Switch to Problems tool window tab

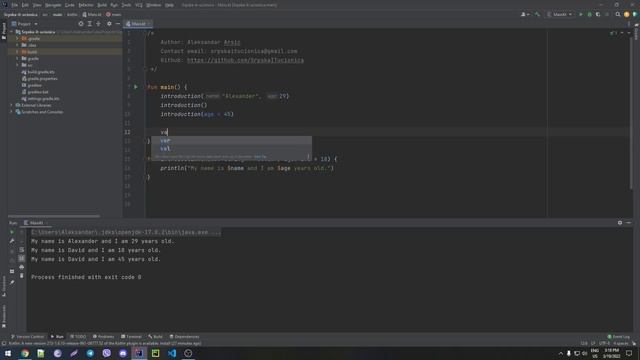(103, 337)
